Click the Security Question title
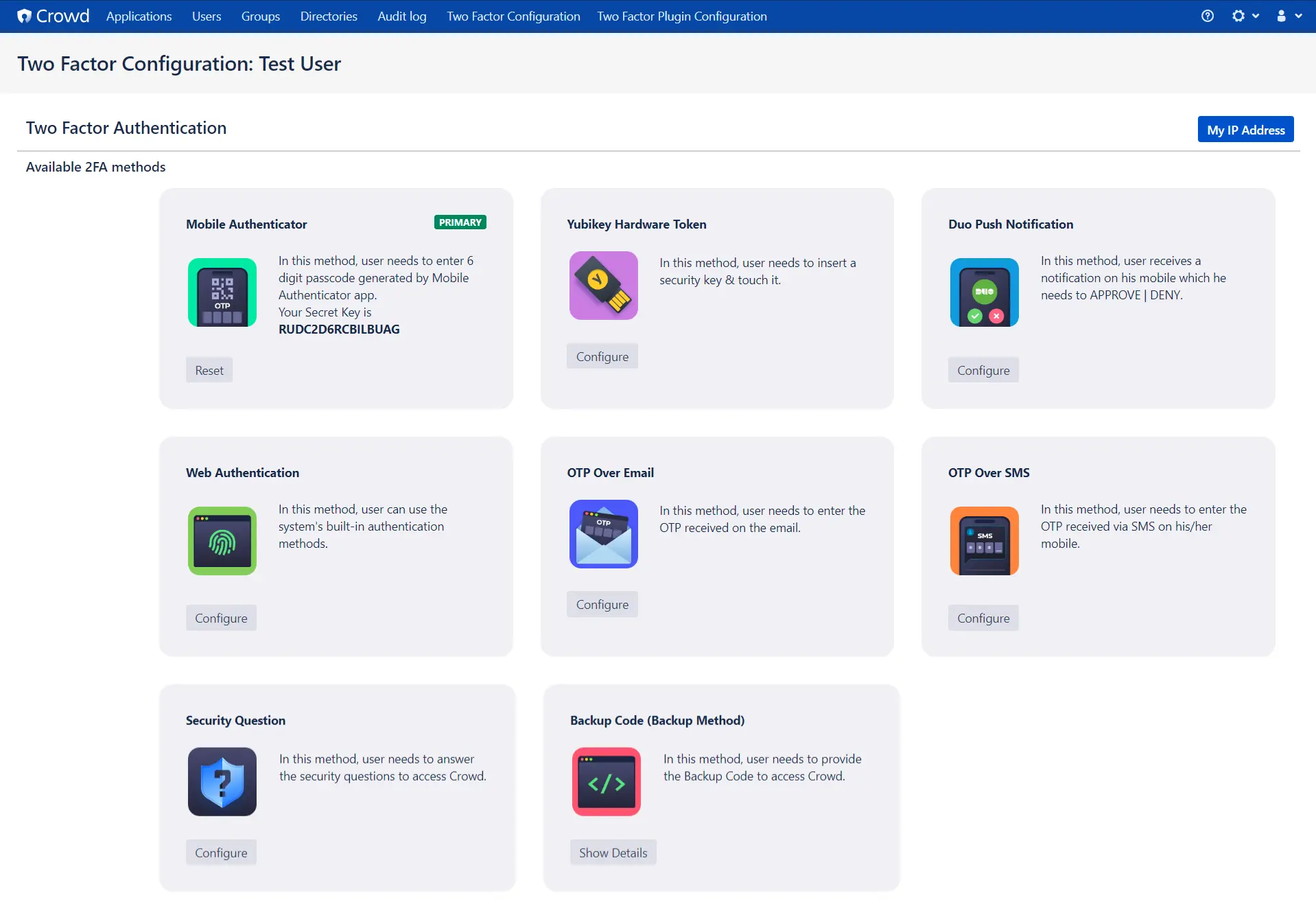The image size is (1316, 924). click(235, 721)
